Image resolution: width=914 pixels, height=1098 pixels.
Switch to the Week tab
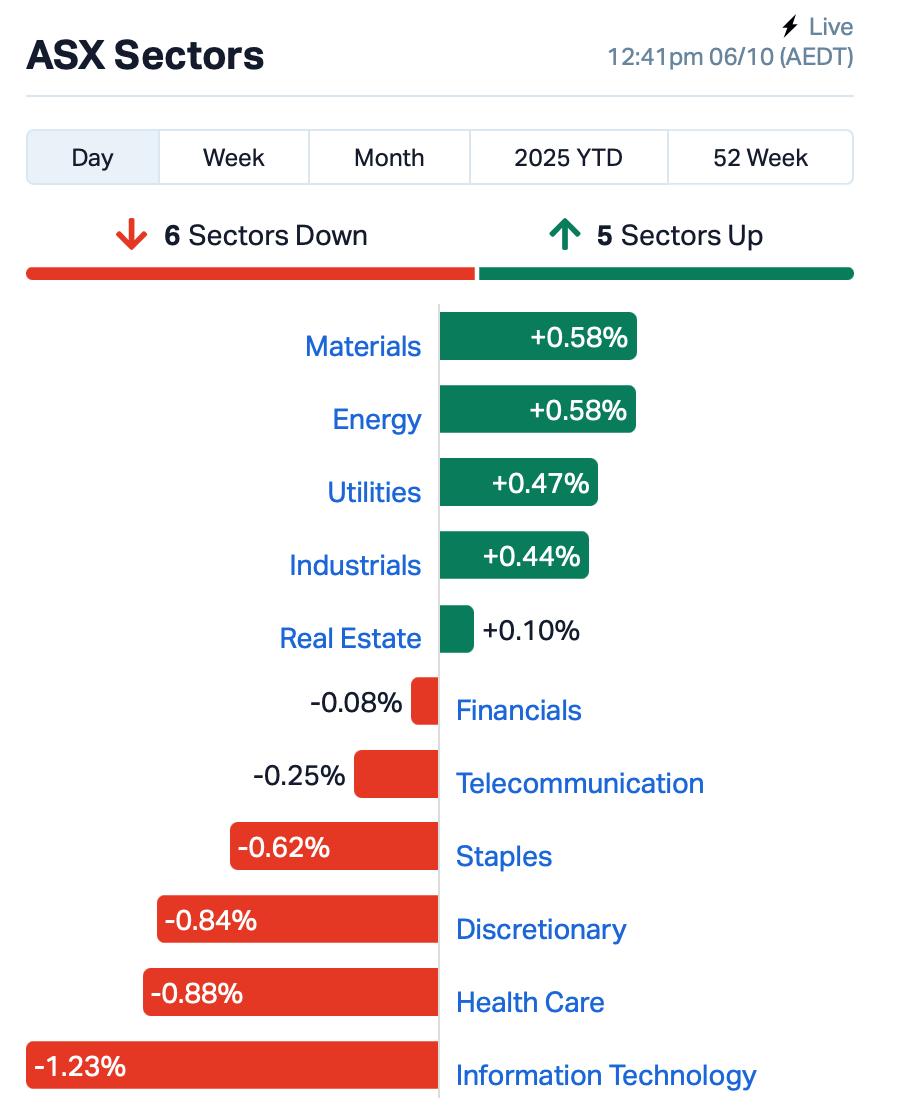pos(234,158)
